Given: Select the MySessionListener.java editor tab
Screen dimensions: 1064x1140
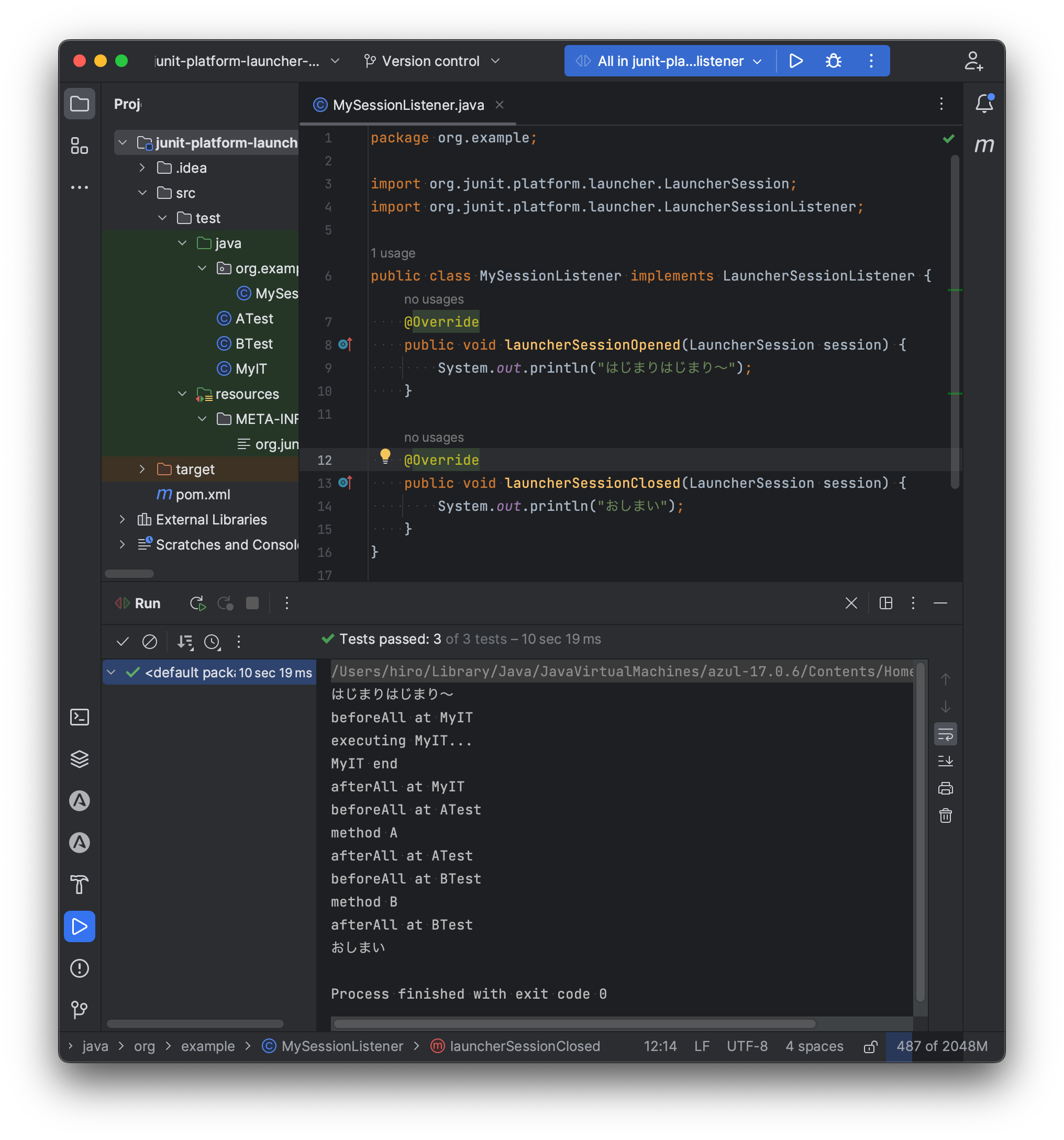Looking at the screenshot, I should (x=407, y=104).
